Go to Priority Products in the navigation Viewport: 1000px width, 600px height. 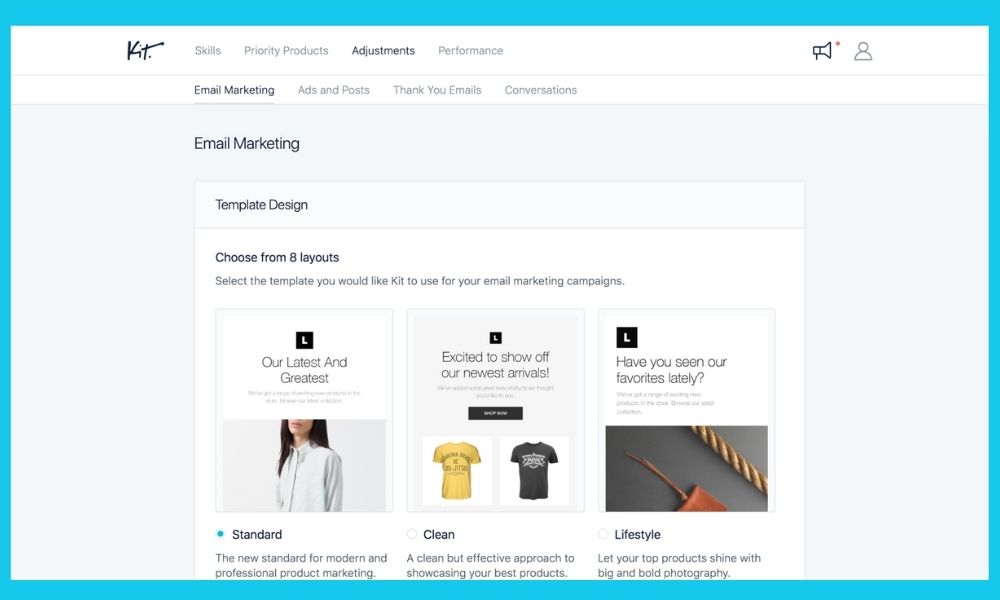[286, 50]
